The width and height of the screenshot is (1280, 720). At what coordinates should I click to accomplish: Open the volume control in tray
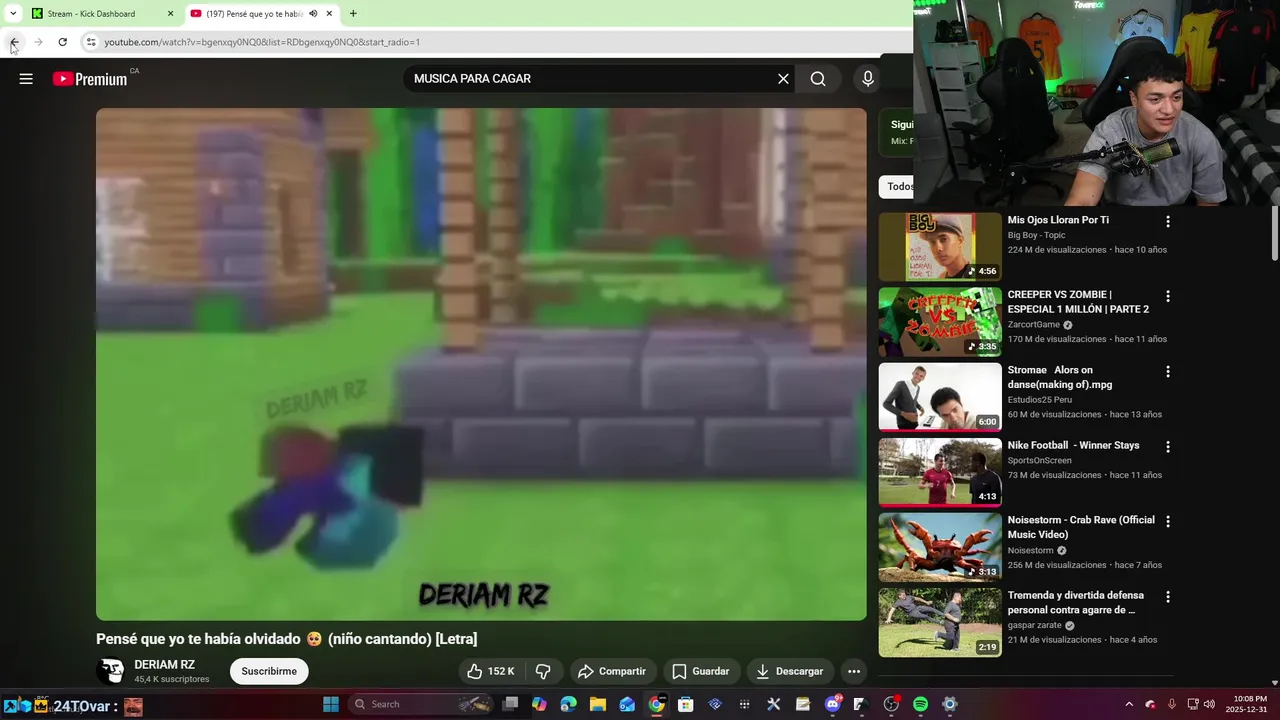click(1209, 704)
